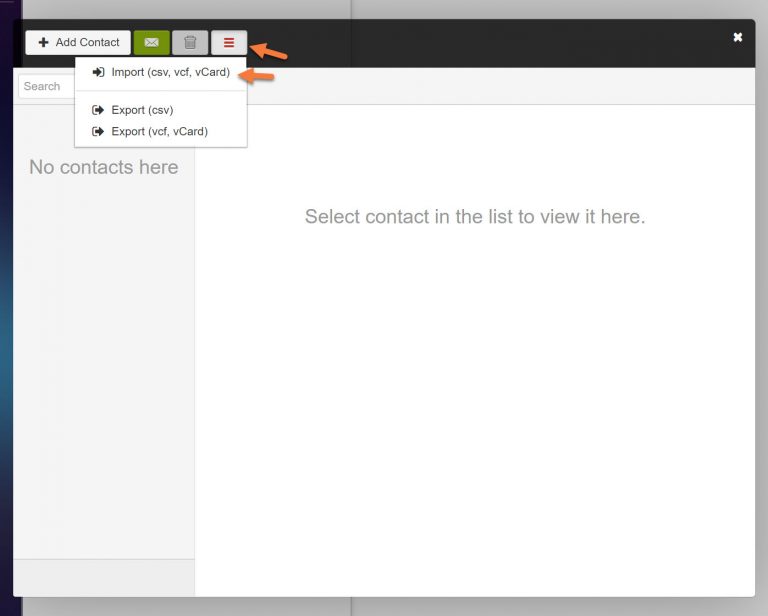Click the plus icon on Add Contact
This screenshot has height=616, width=768.
click(43, 43)
